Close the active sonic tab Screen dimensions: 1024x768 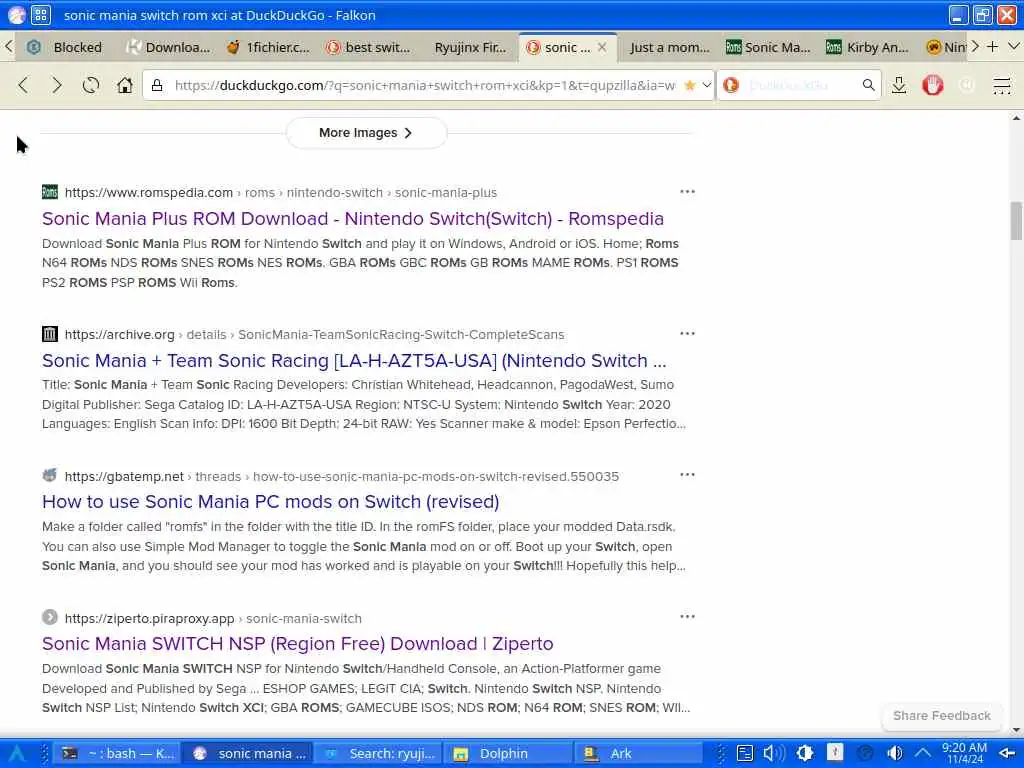(x=602, y=47)
